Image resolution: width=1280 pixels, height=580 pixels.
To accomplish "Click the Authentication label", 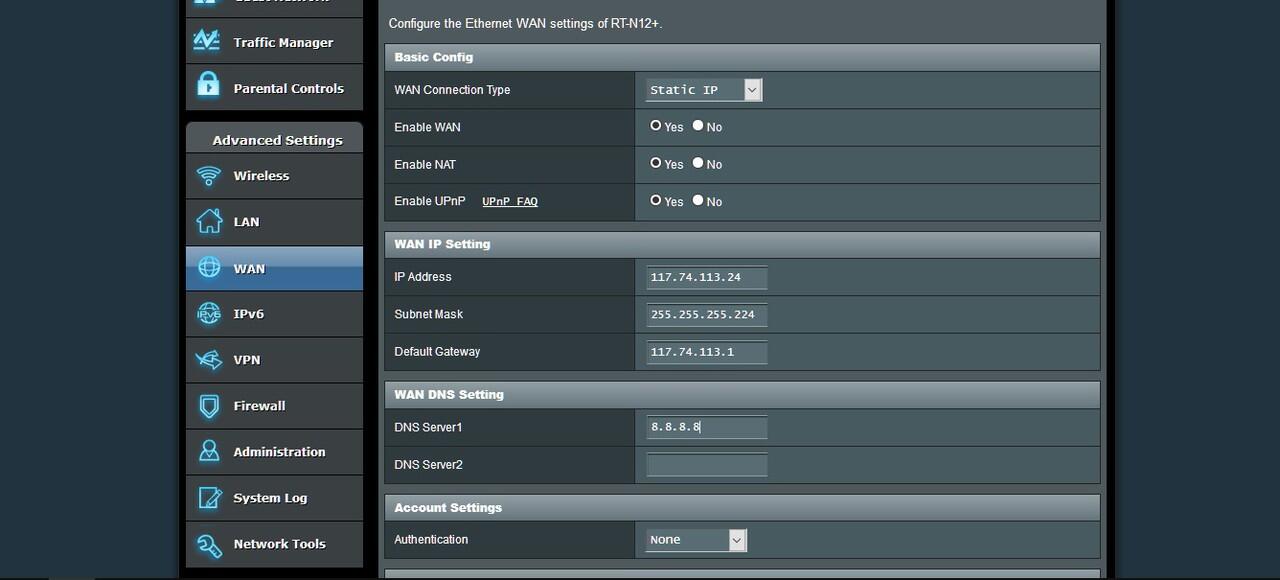I will pos(431,540).
